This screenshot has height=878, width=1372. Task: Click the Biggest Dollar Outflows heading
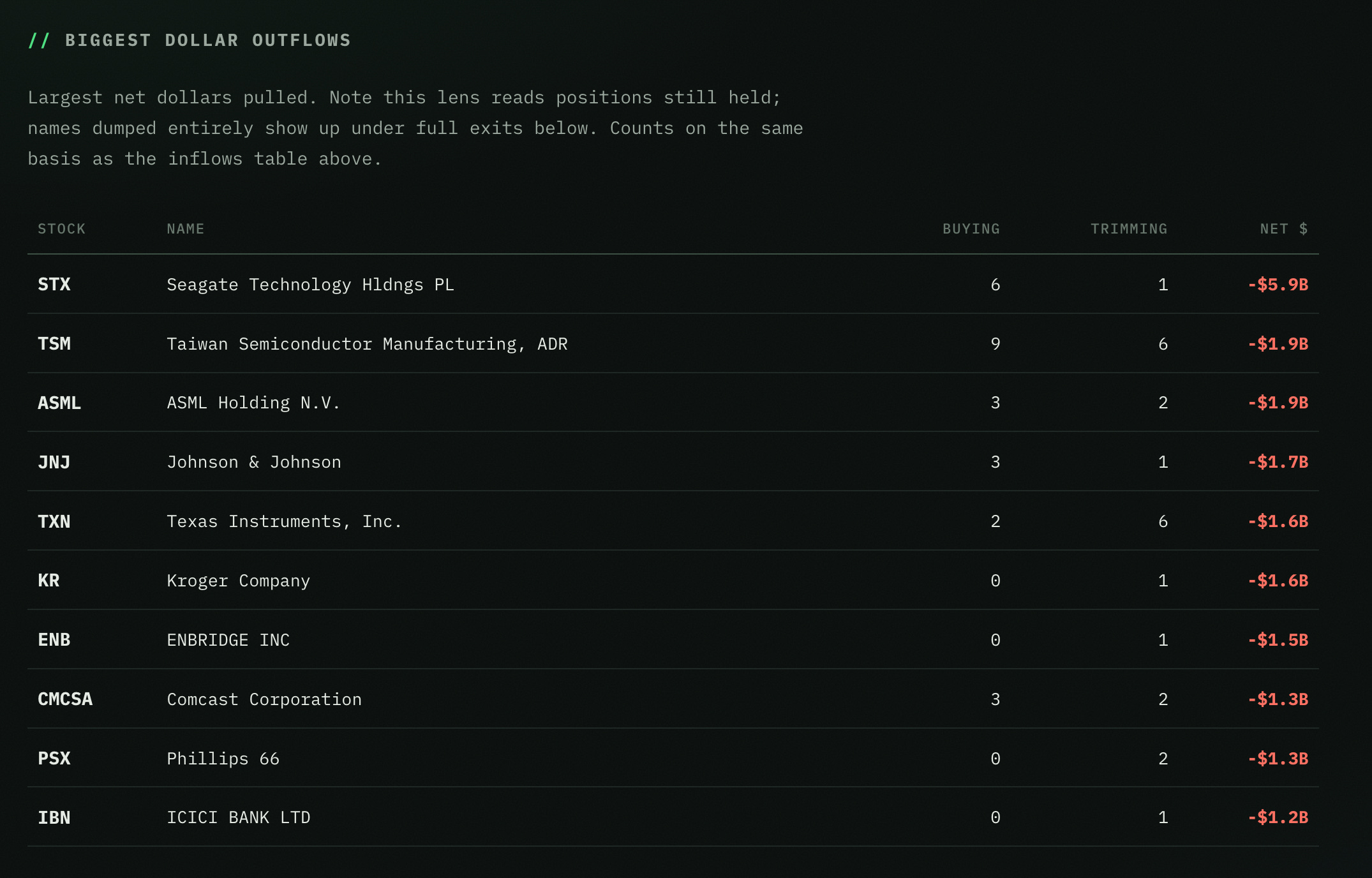[208, 40]
